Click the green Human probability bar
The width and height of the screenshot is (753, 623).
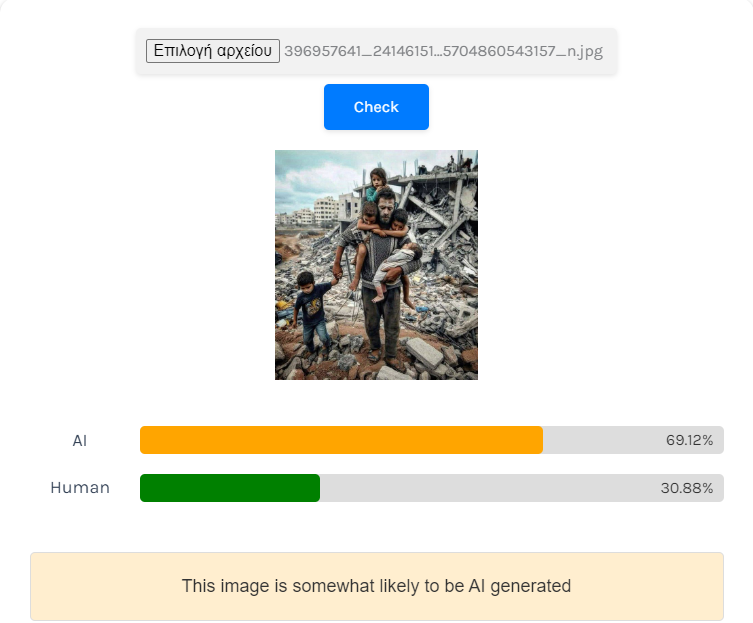[230, 488]
